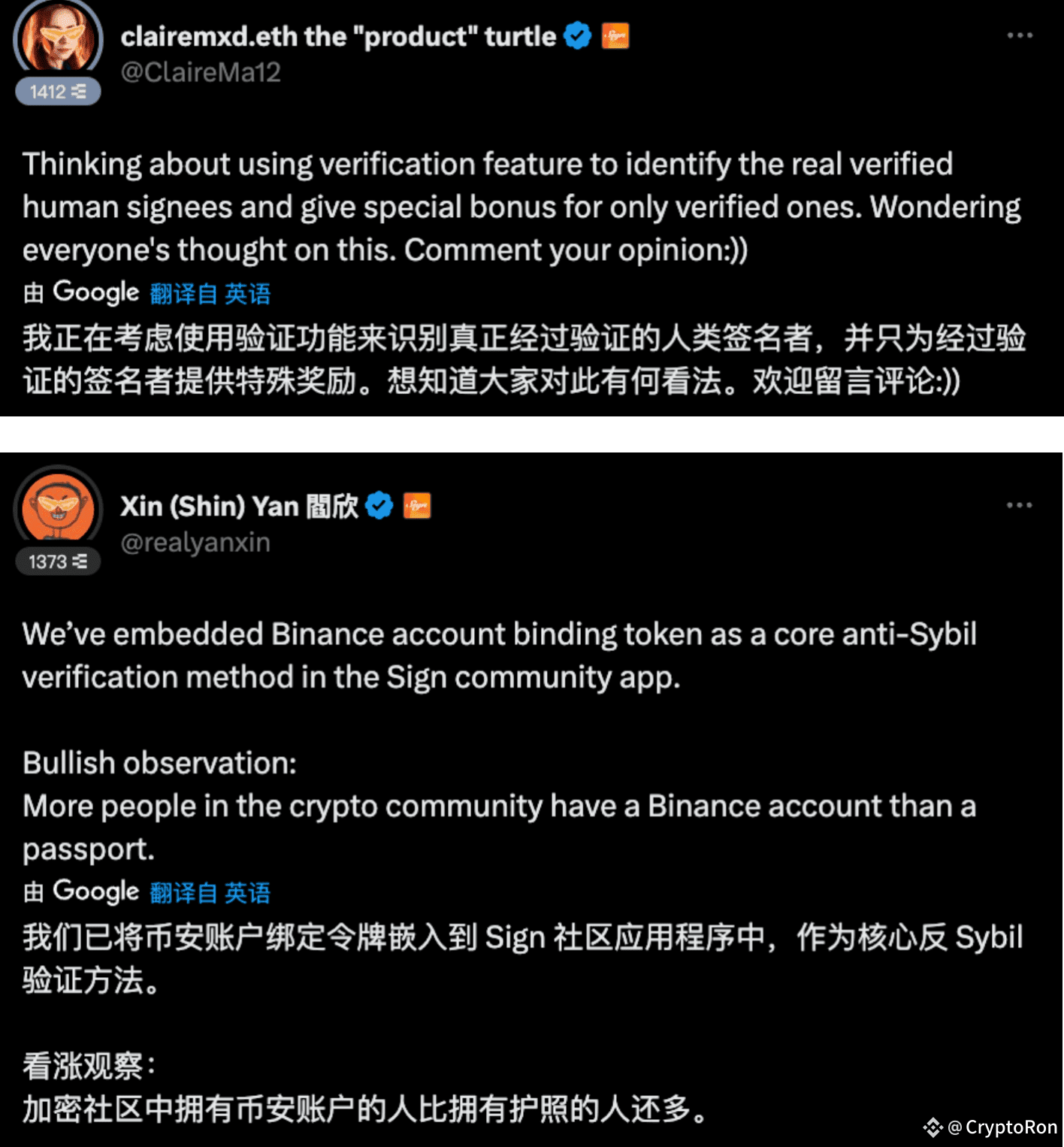Image resolution: width=1064 pixels, height=1147 pixels.
Task: Open the @realyanxin handle link
Action: [195, 542]
